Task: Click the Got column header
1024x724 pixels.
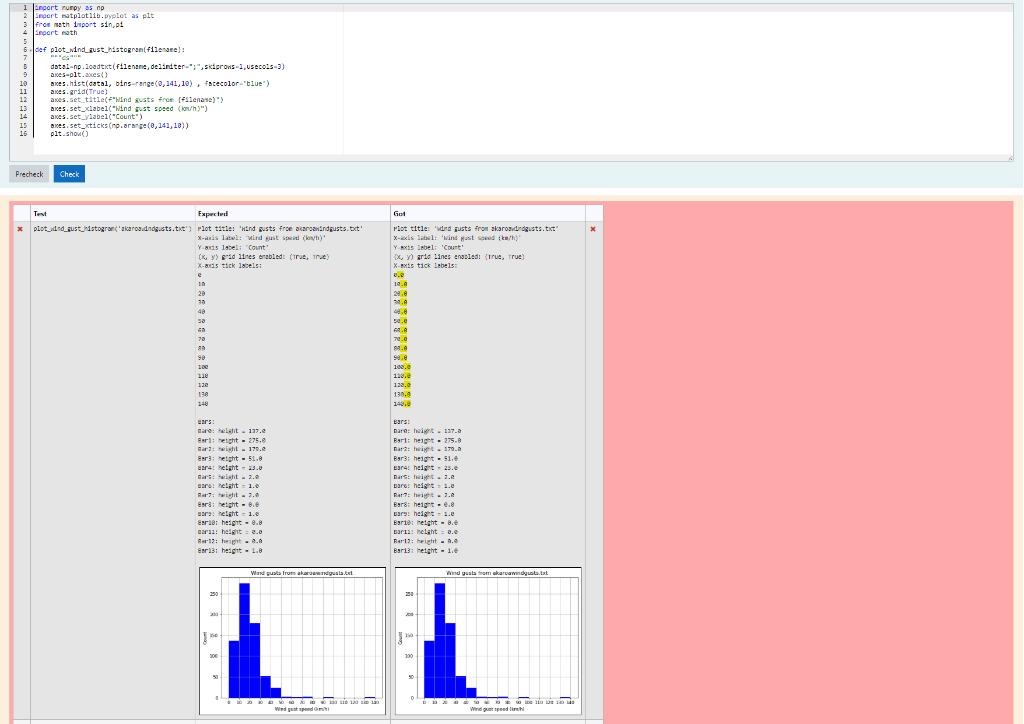Action: 400,213
